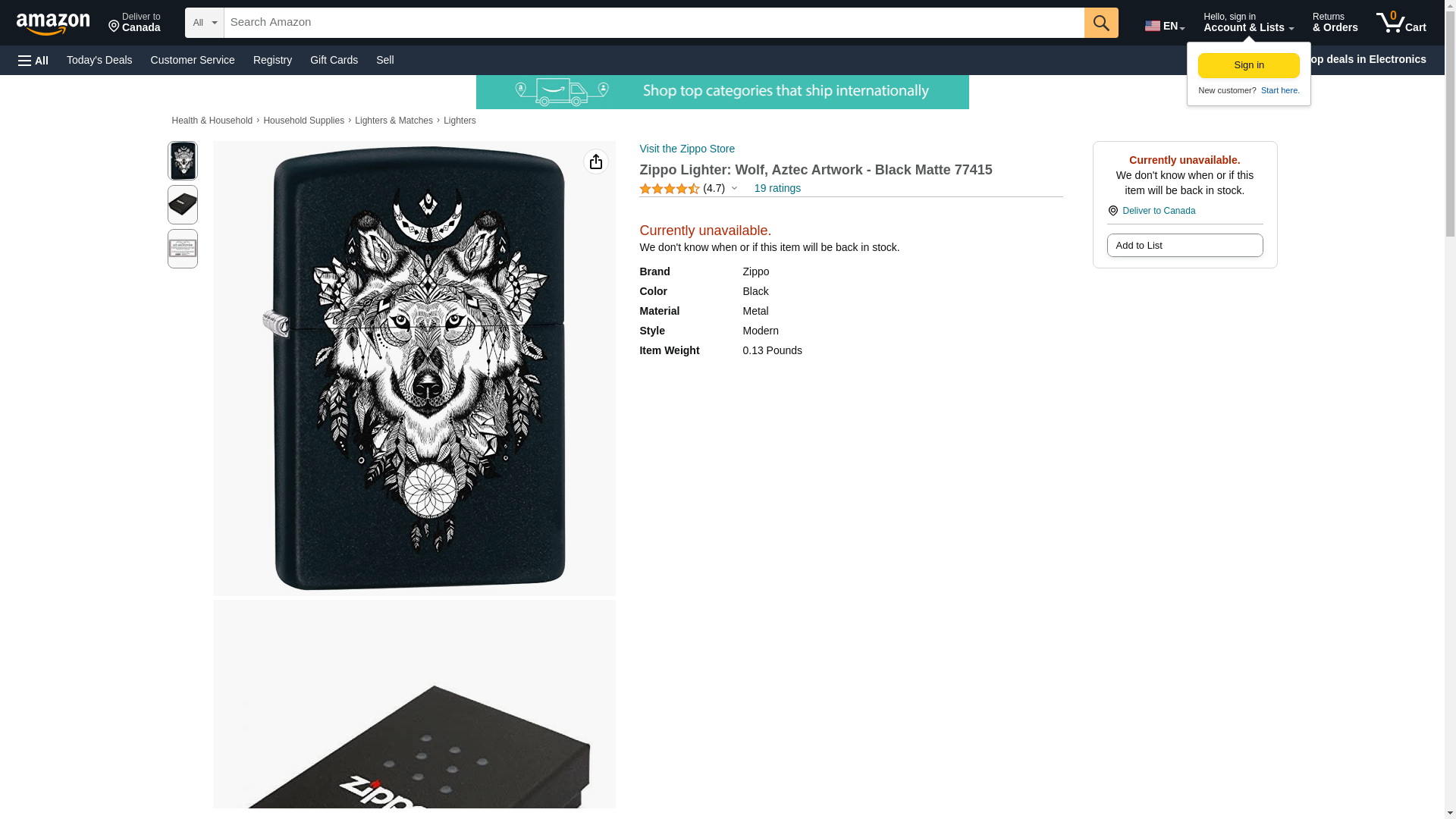The height and width of the screenshot is (819, 1456).
Task: Open the shopping cart icon
Action: click(1401, 23)
